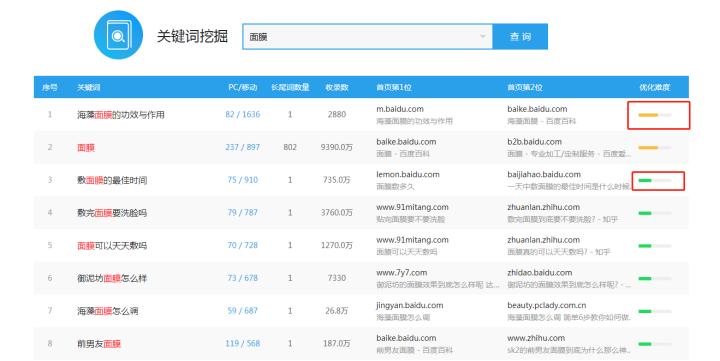The width and height of the screenshot is (720, 361).
Task: Click www.zhihu.com result
Action: [536, 338]
